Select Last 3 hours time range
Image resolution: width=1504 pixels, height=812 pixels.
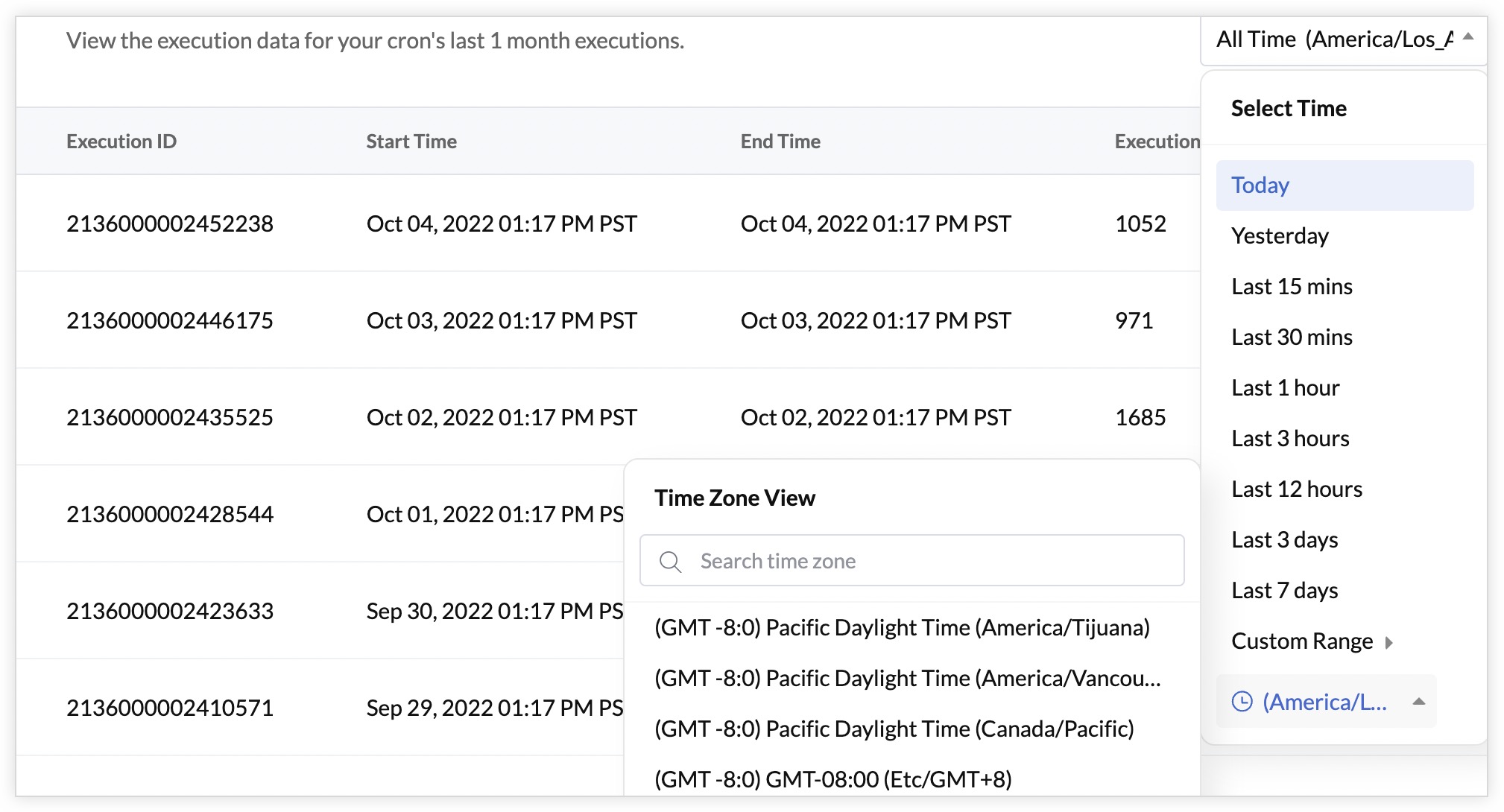(x=1289, y=438)
